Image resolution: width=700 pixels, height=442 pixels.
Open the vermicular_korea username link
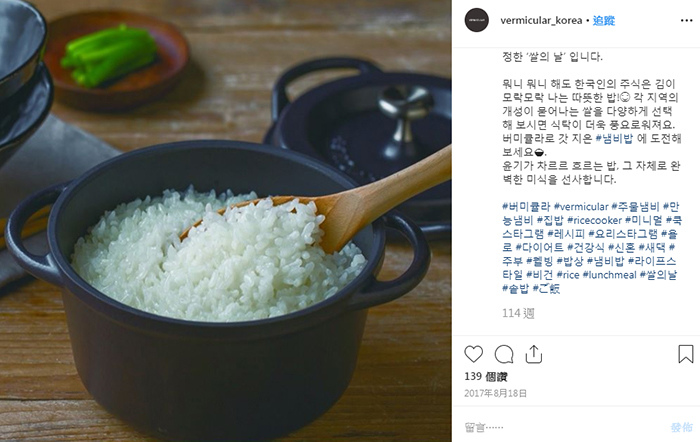click(541, 21)
